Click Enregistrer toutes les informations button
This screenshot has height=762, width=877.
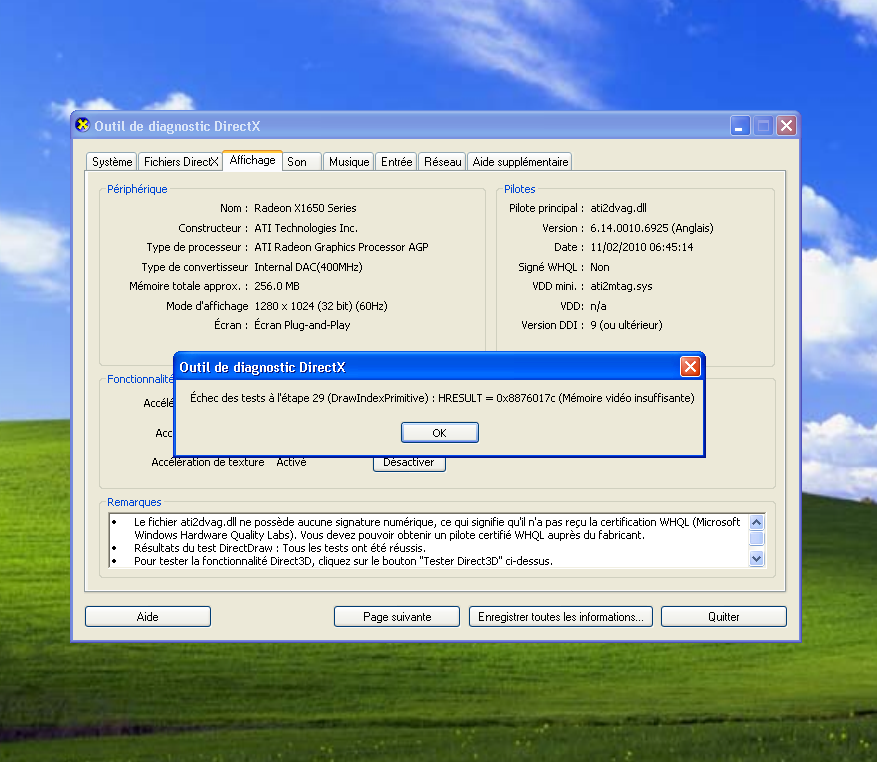pyautogui.click(x=561, y=617)
